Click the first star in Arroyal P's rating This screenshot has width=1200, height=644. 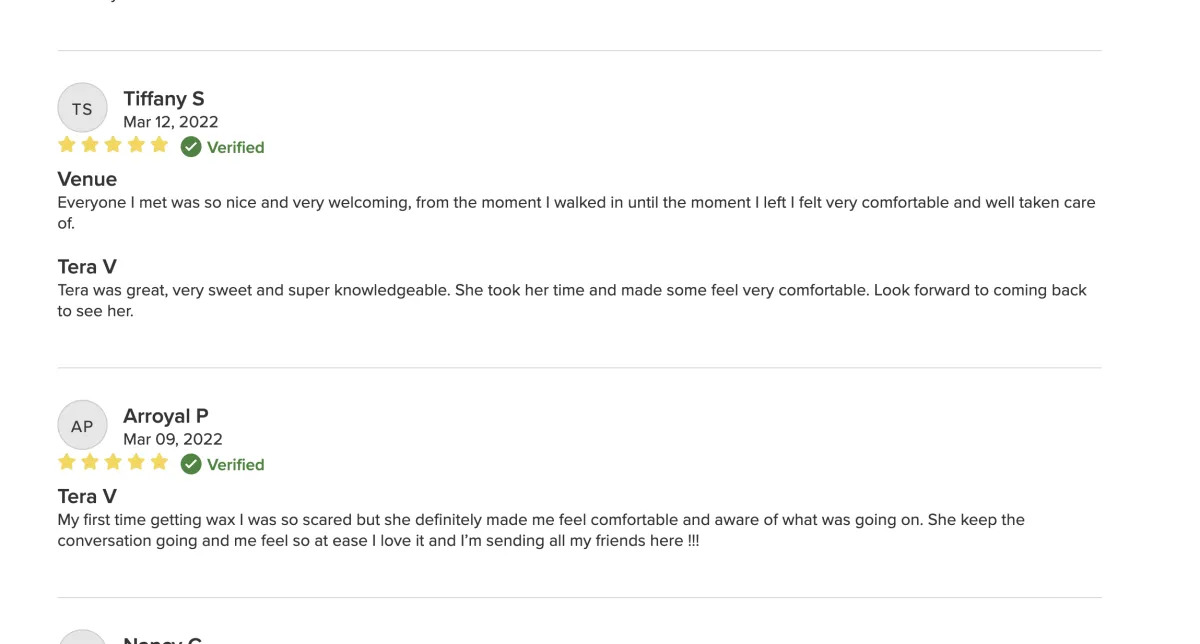coord(67,462)
